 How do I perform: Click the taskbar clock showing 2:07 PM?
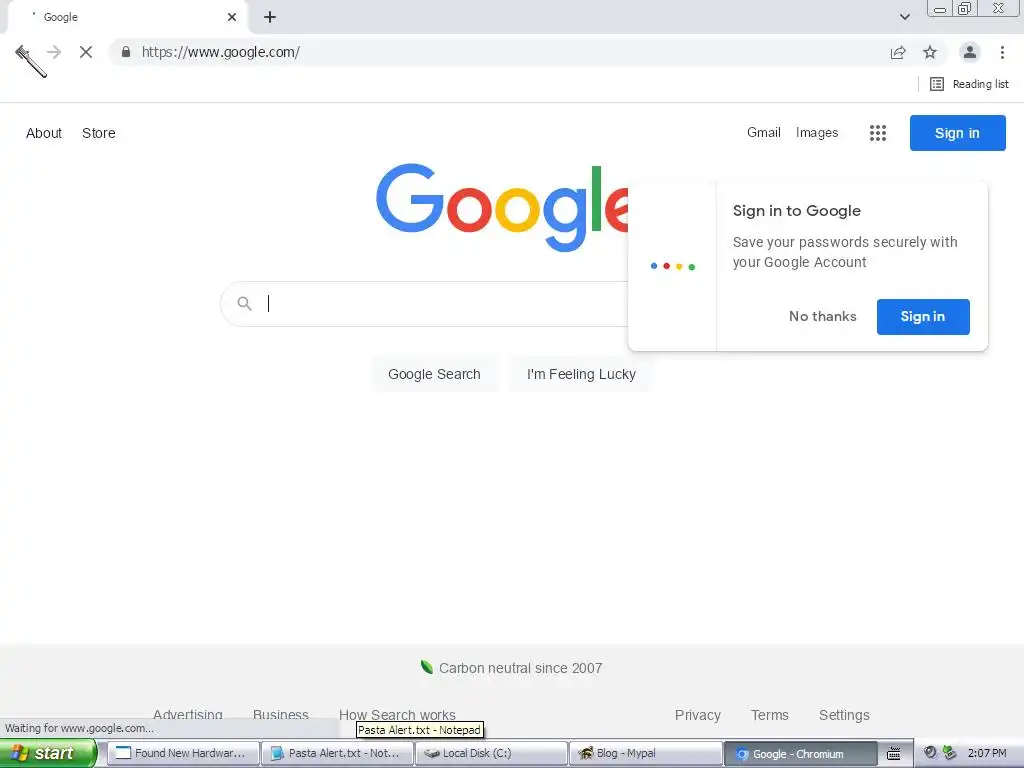(987, 753)
